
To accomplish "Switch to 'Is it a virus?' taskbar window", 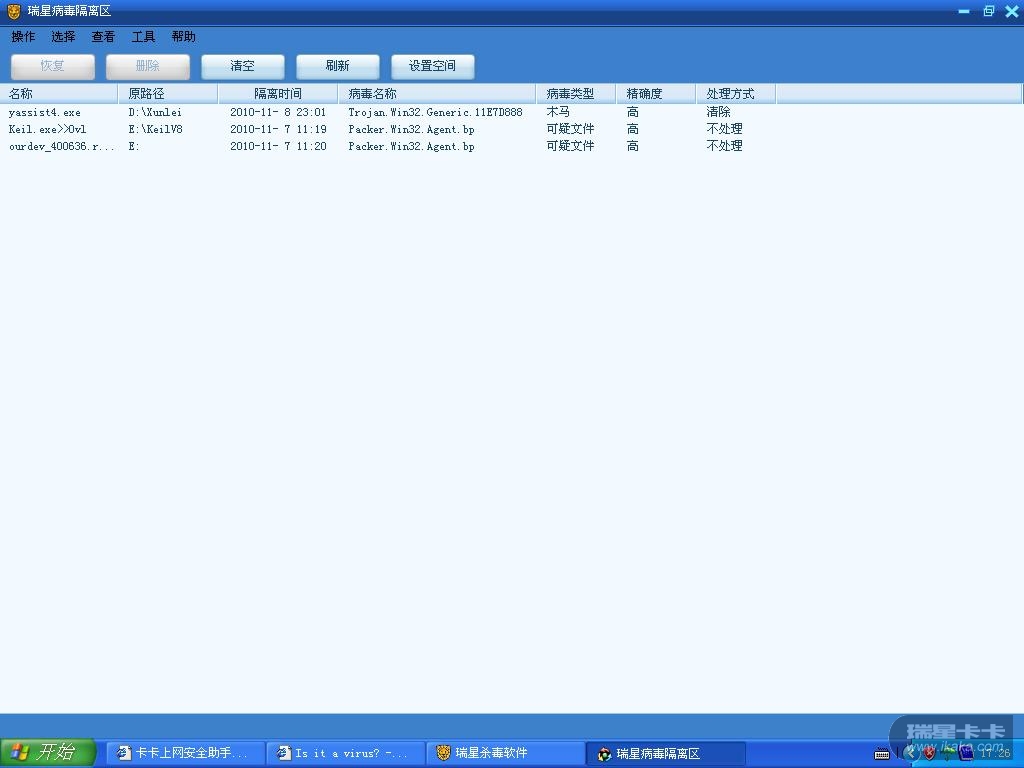I will [x=346, y=753].
